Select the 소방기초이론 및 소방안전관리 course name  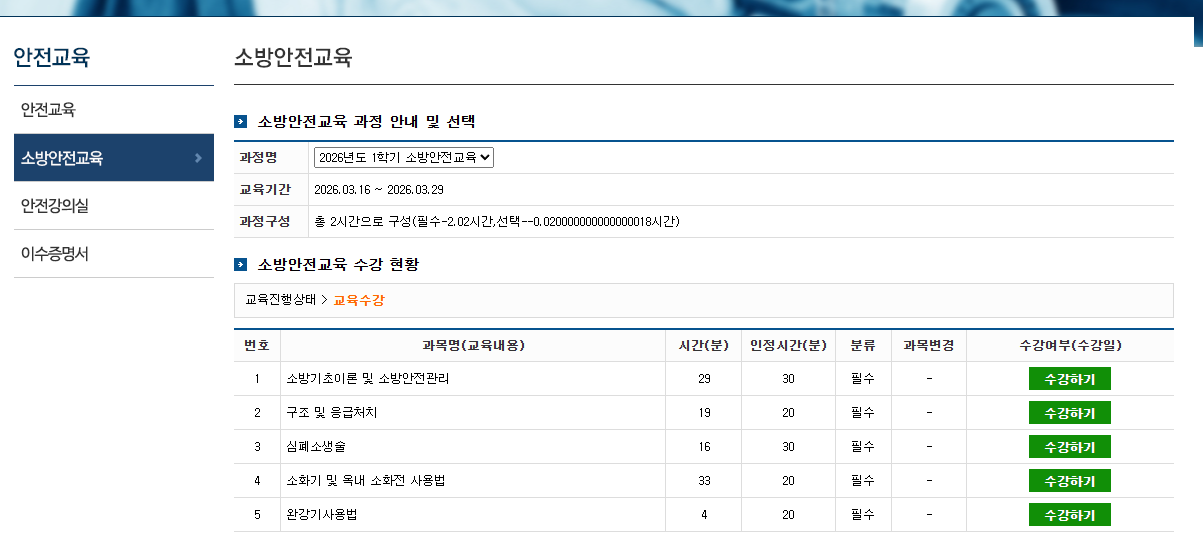(367, 379)
